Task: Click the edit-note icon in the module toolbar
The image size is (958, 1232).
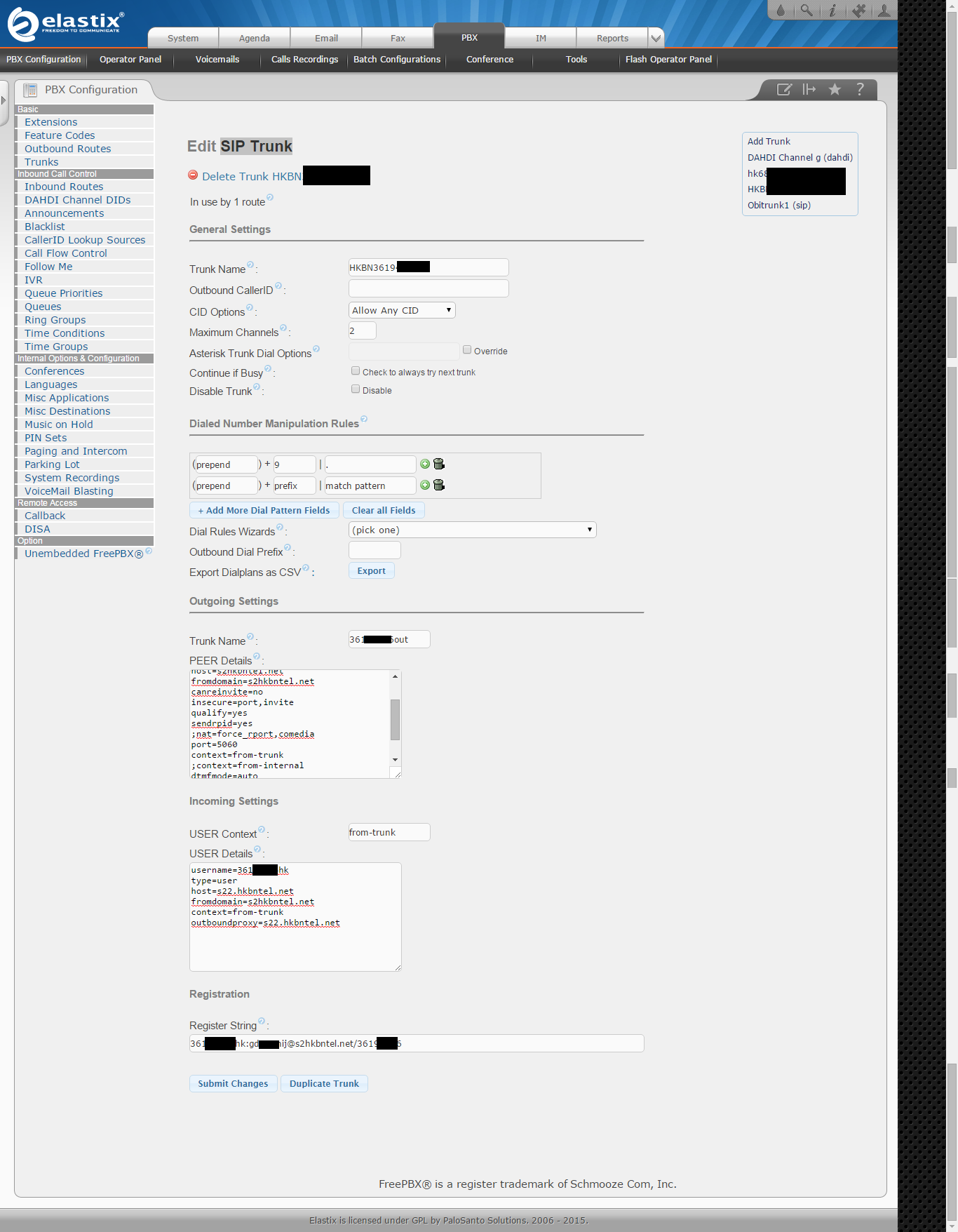Action: pos(784,89)
